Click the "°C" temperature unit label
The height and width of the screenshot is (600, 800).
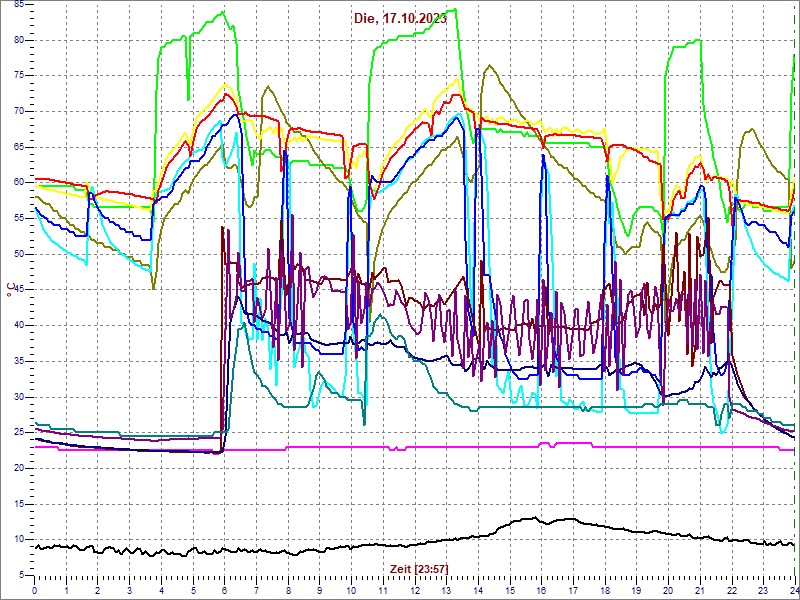[10, 290]
